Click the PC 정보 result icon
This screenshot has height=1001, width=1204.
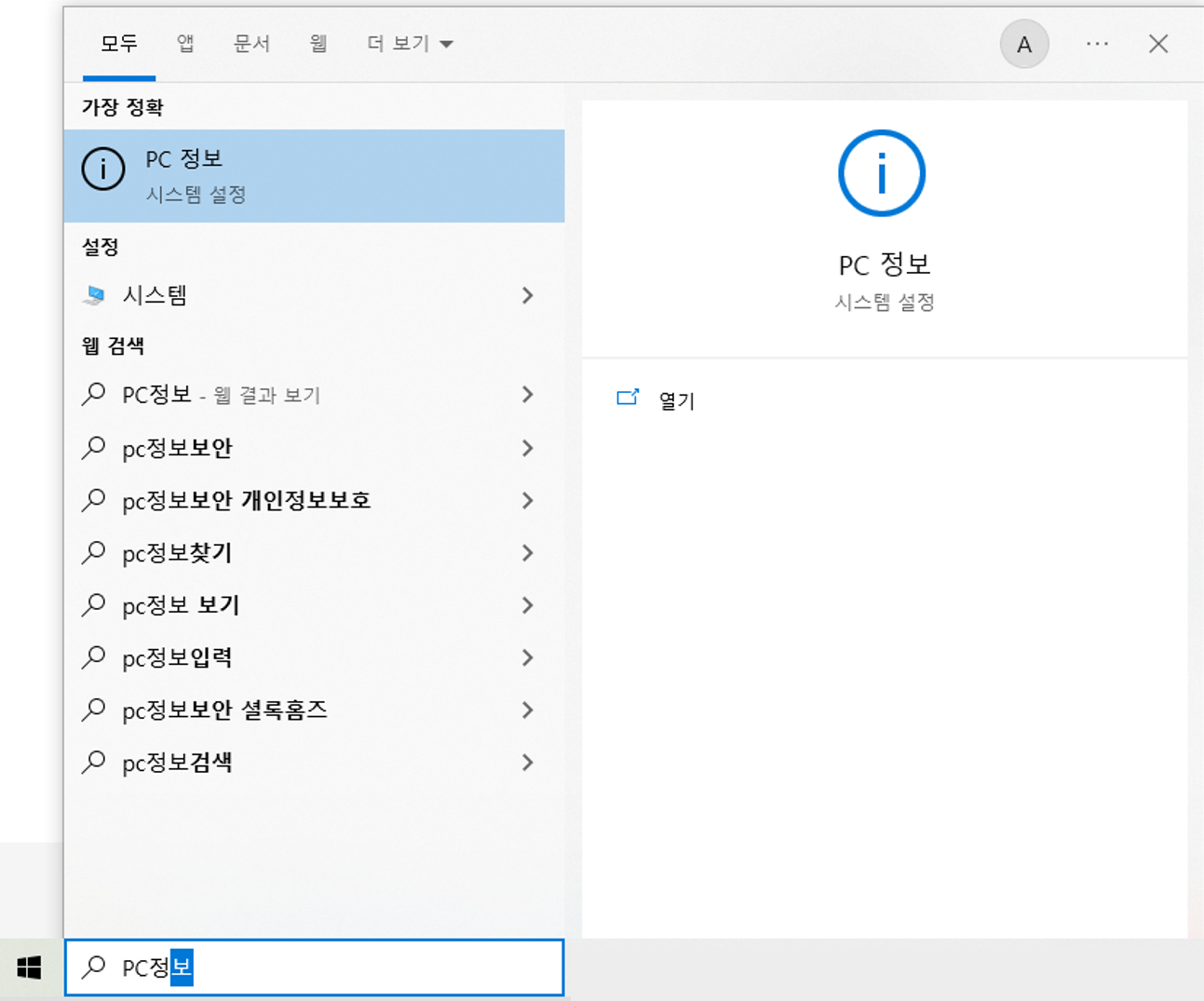[x=102, y=169]
